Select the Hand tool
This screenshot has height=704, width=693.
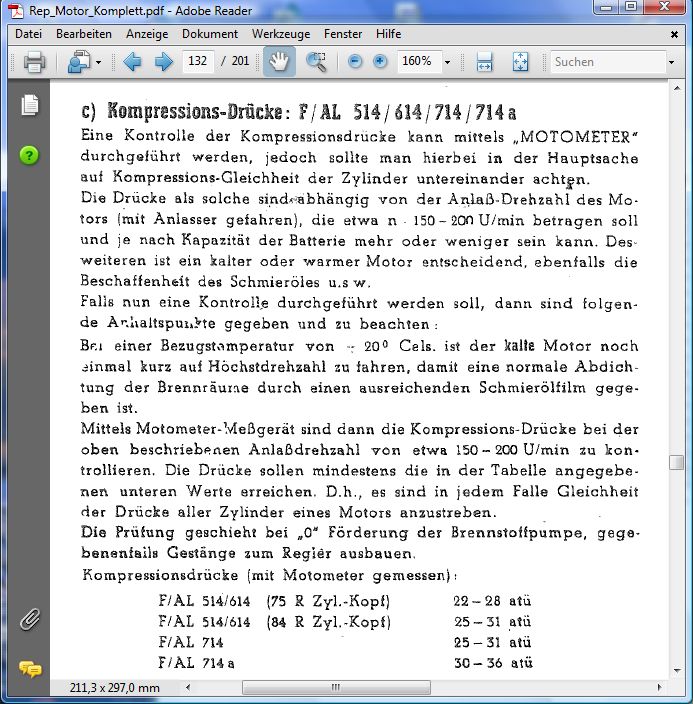tap(279, 61)
